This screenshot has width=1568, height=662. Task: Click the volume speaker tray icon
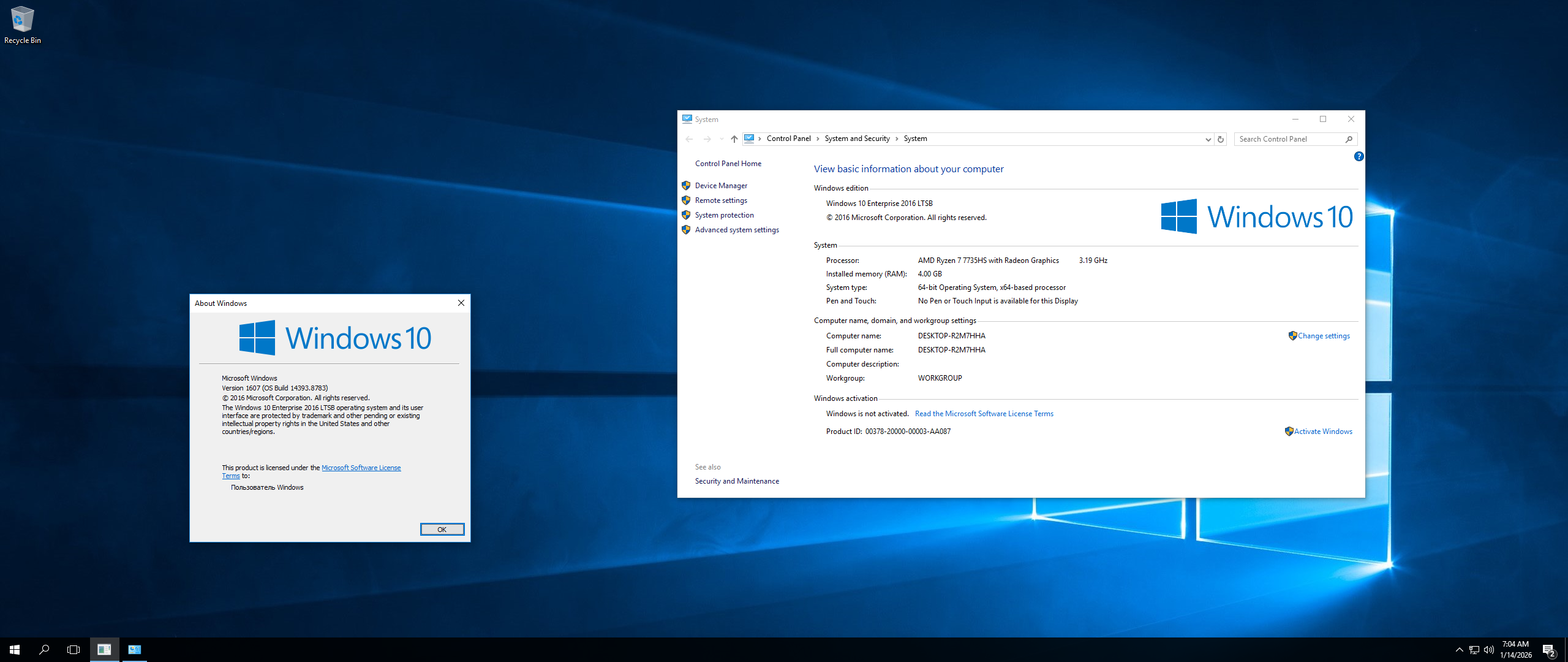point(1489,650)
